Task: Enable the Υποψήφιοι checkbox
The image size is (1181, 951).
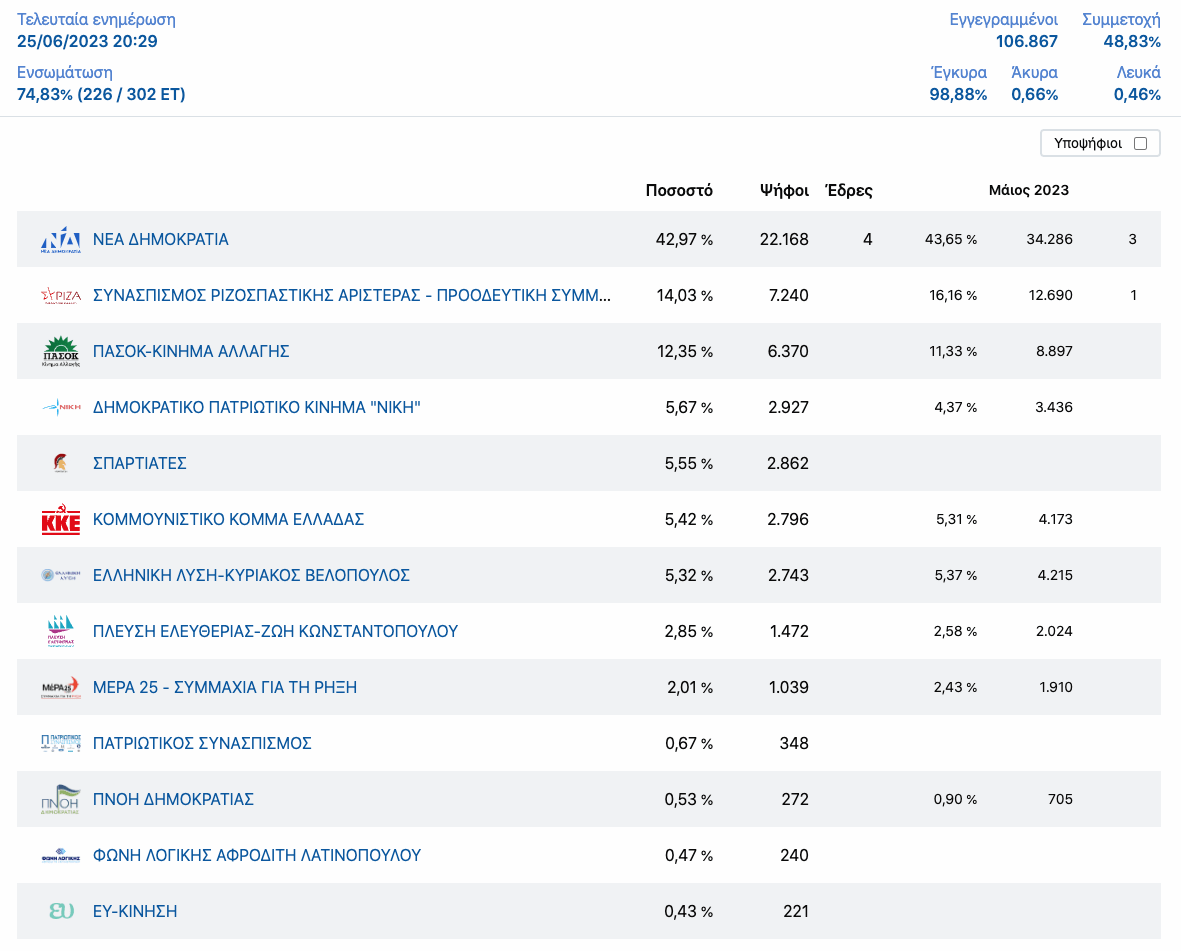Action: (1140, 143)
